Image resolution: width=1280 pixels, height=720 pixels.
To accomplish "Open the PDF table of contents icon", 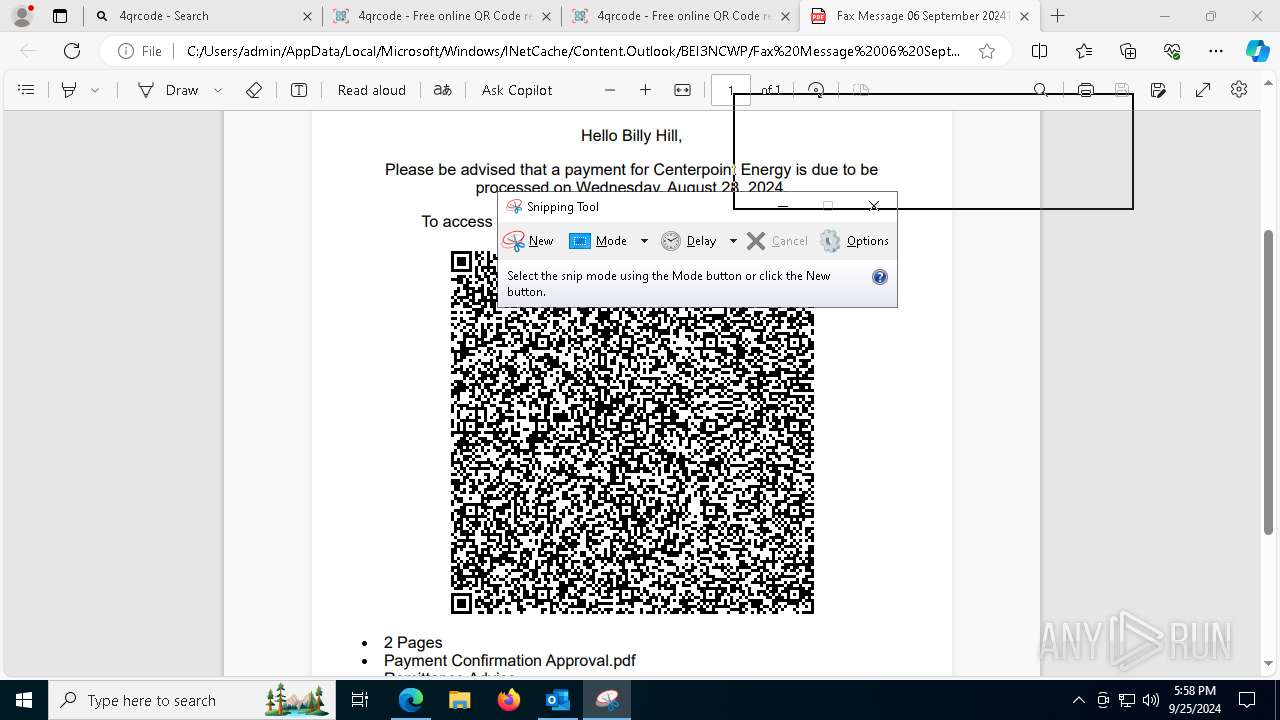I will 27,90.
